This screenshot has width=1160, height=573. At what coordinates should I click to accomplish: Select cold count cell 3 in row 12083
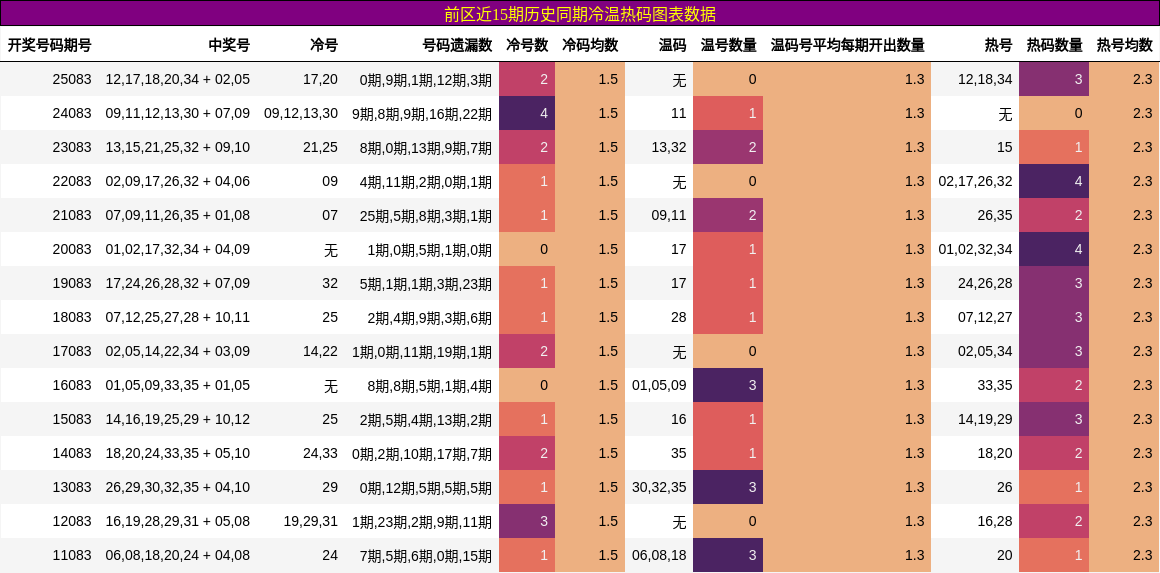pos(527,521)
